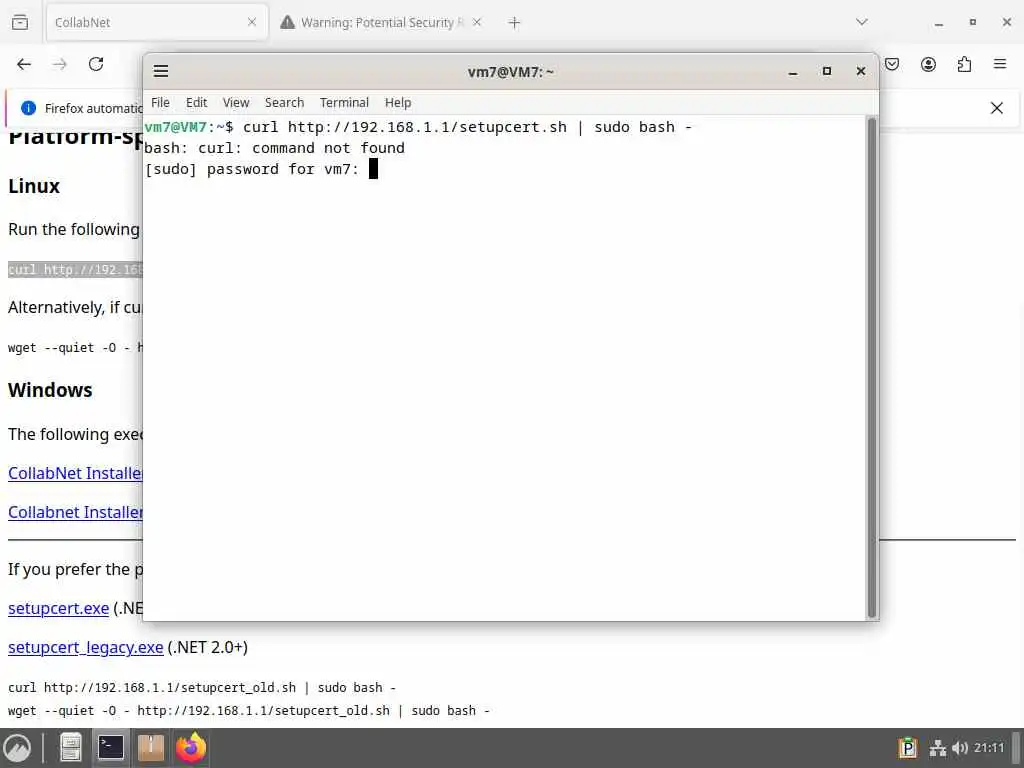Viewport: 1024px width, 768px height.
Task: Open the terminal View menu
Action: [236, 103]
